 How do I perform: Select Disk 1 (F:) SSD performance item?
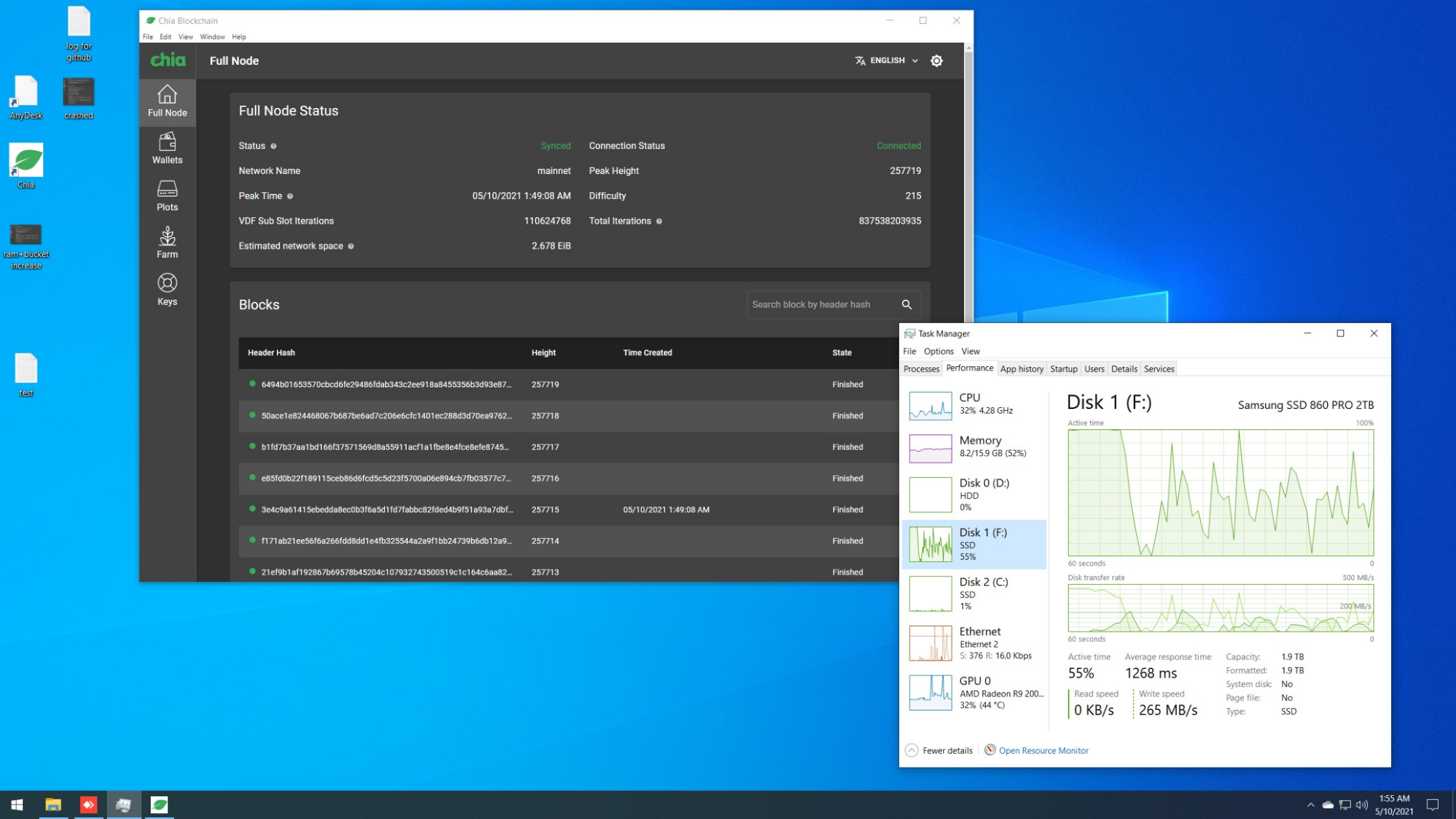[x=975, y=544]
